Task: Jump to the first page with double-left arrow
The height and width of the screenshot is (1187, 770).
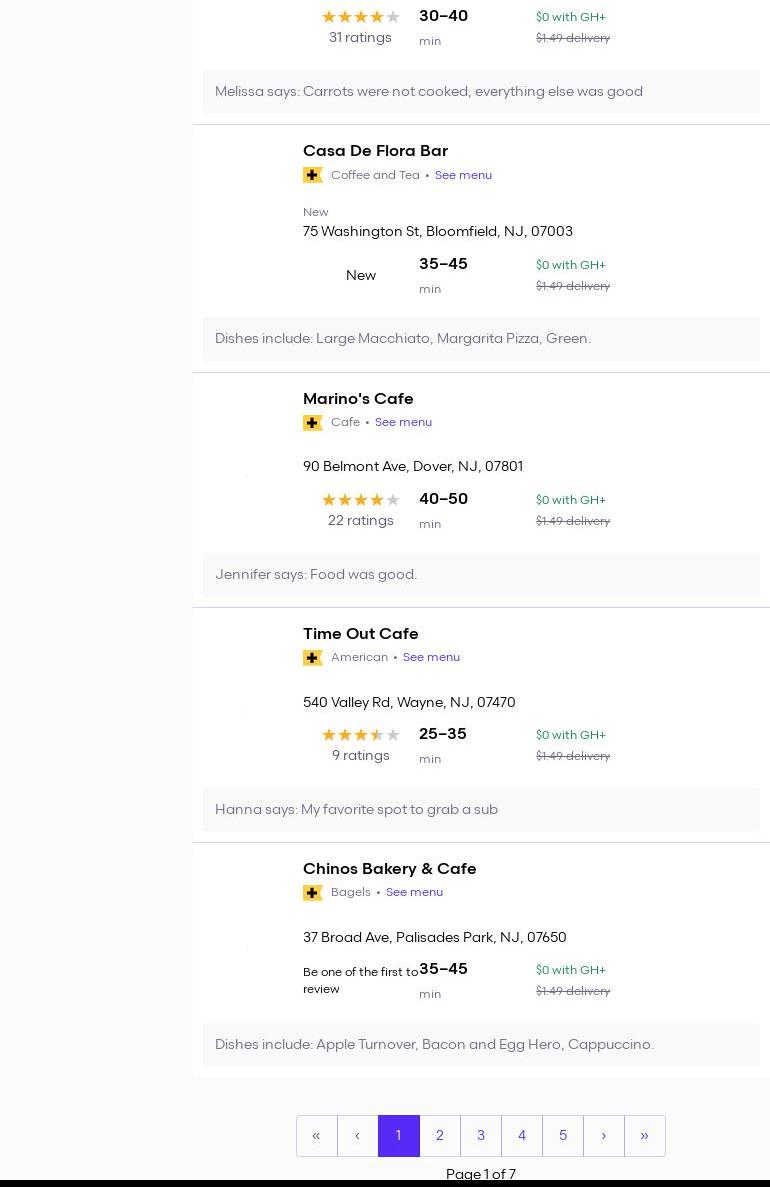Action: pos(316,1136)
